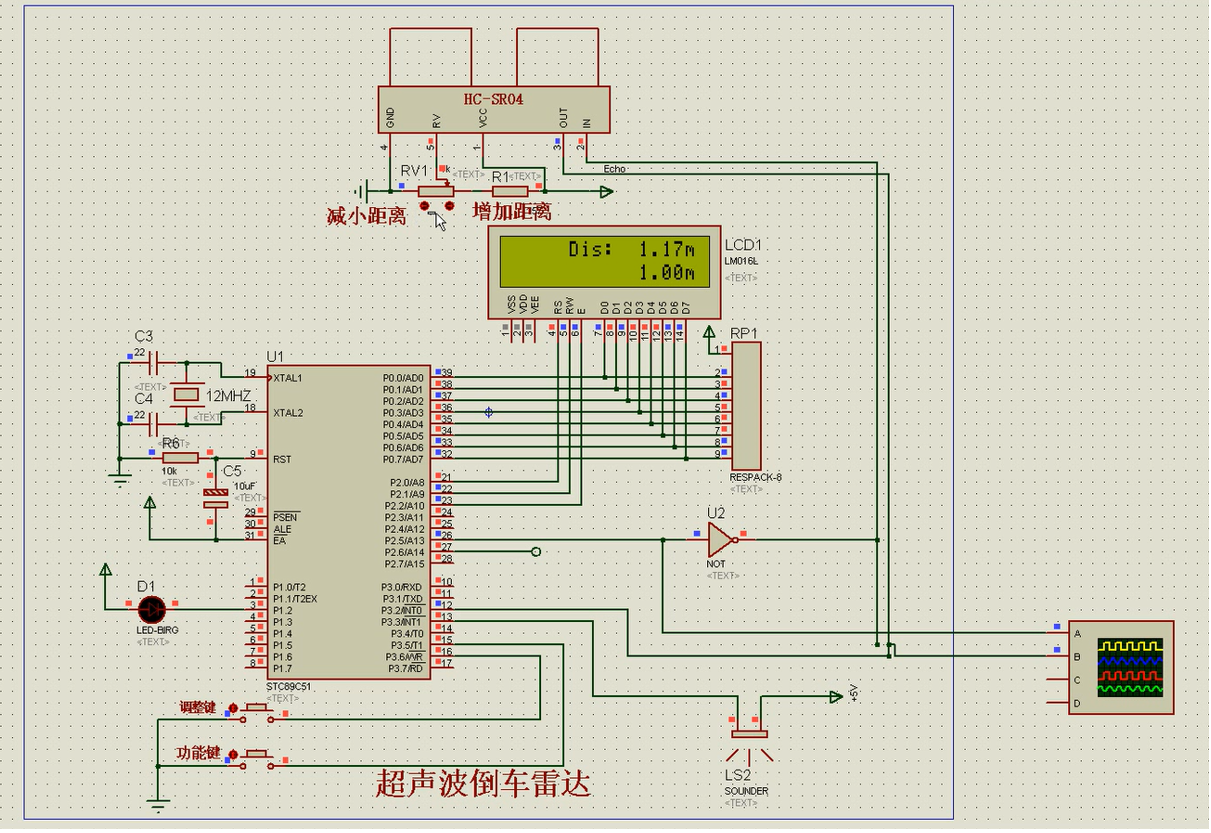Viewport: 1211px width, 833px height.
Task: Click the LCD reading Dis: 1.17m
Action: (x=630, y=249)
